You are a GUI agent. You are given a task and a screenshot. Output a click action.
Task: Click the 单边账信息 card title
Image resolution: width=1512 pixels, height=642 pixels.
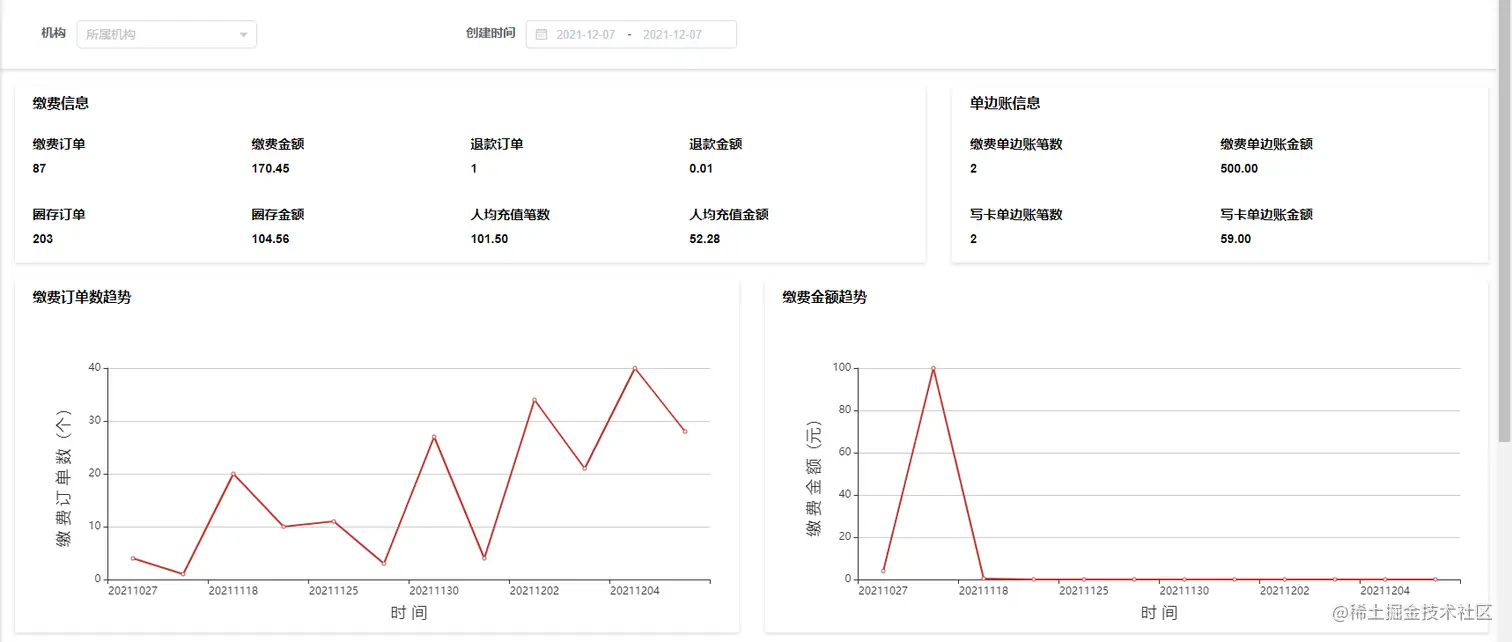pos(1005,103)
